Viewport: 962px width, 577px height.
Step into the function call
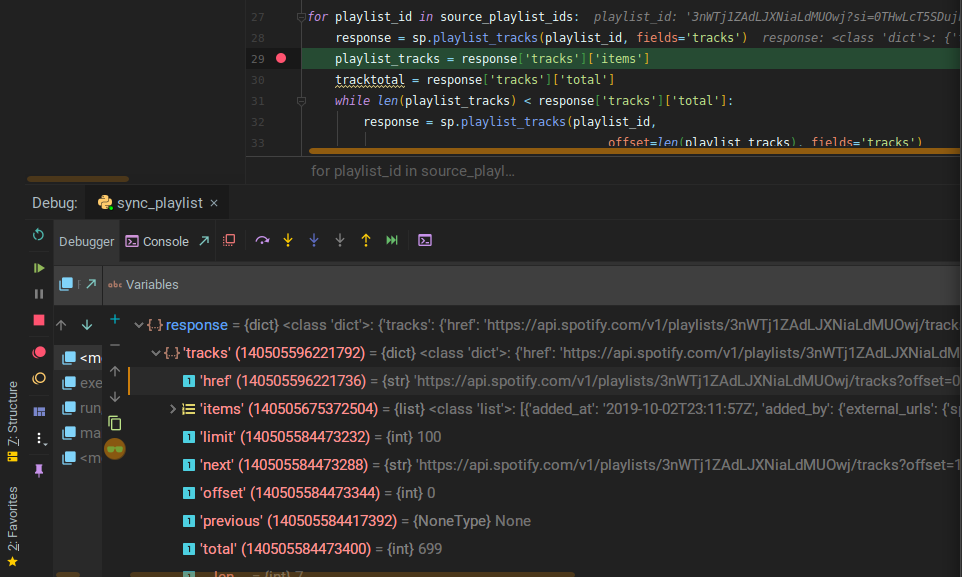(x=288, y=240)
